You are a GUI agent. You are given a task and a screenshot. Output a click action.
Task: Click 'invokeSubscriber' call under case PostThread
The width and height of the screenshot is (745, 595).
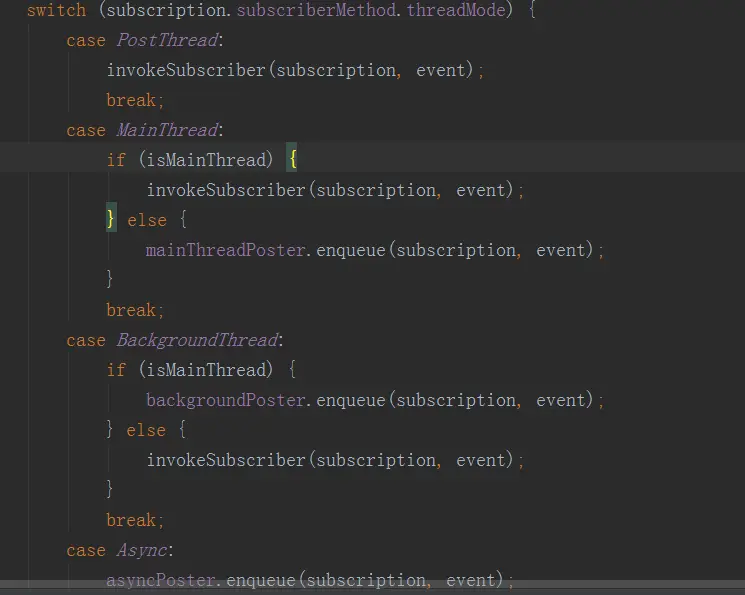[186, 70]
